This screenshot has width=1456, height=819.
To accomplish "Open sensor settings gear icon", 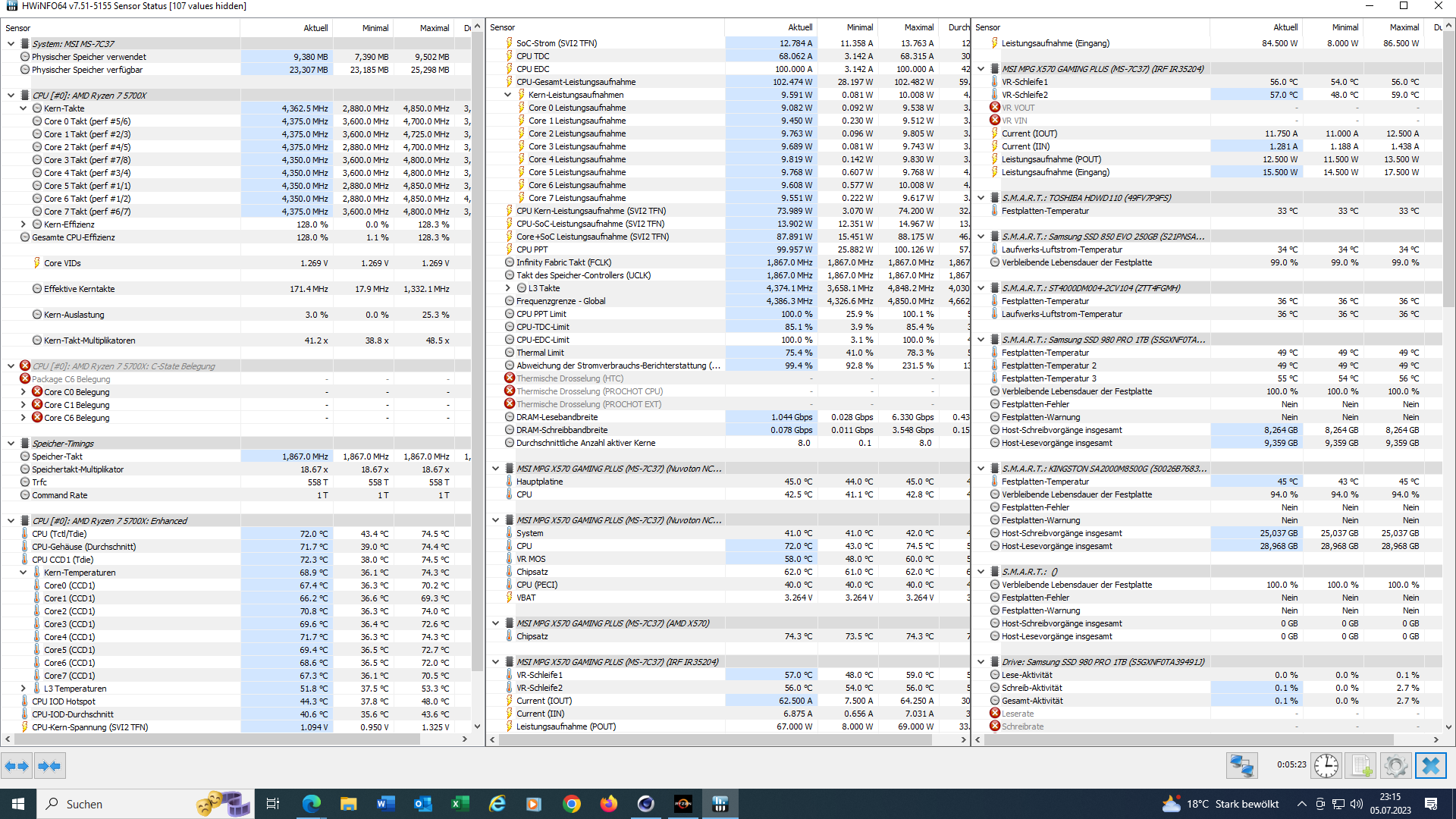I will point(1395,766).
